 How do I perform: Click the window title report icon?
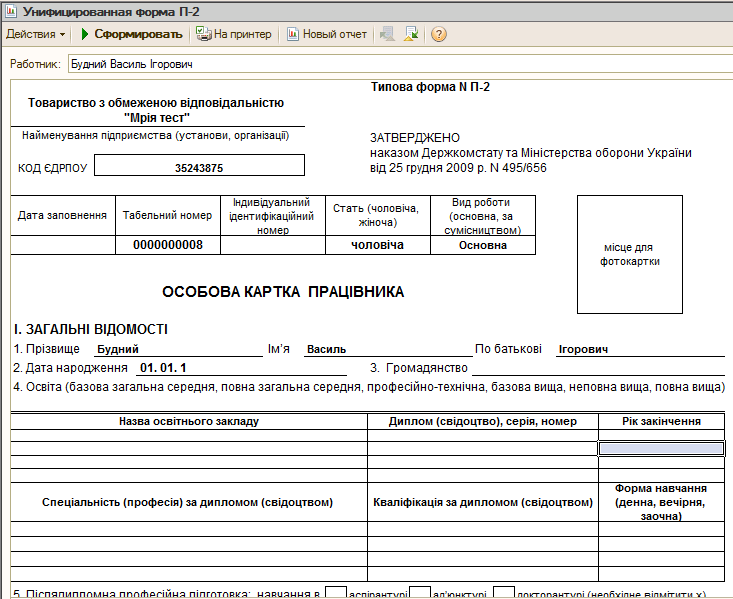10,11
